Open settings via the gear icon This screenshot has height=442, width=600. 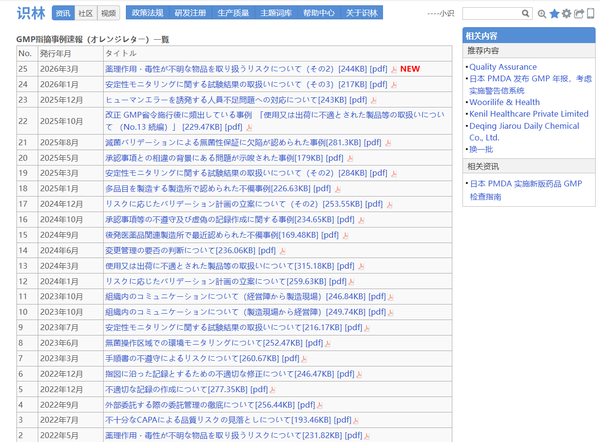tap(567, 14)
